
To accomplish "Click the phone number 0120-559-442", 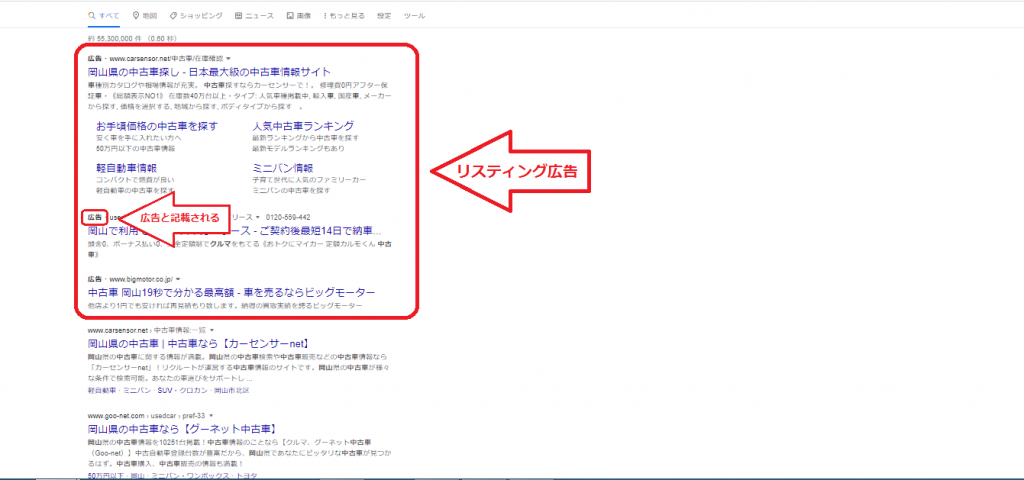I will click(288, 217).
